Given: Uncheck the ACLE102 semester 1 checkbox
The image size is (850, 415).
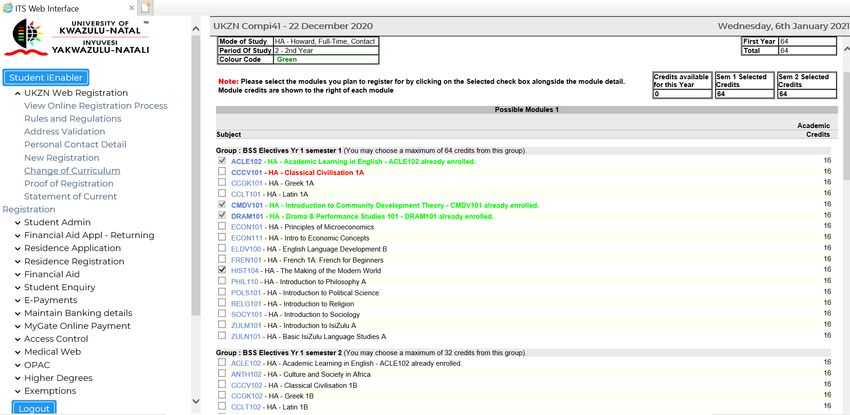Looking at the screenshot, I should tap(222, 161).
